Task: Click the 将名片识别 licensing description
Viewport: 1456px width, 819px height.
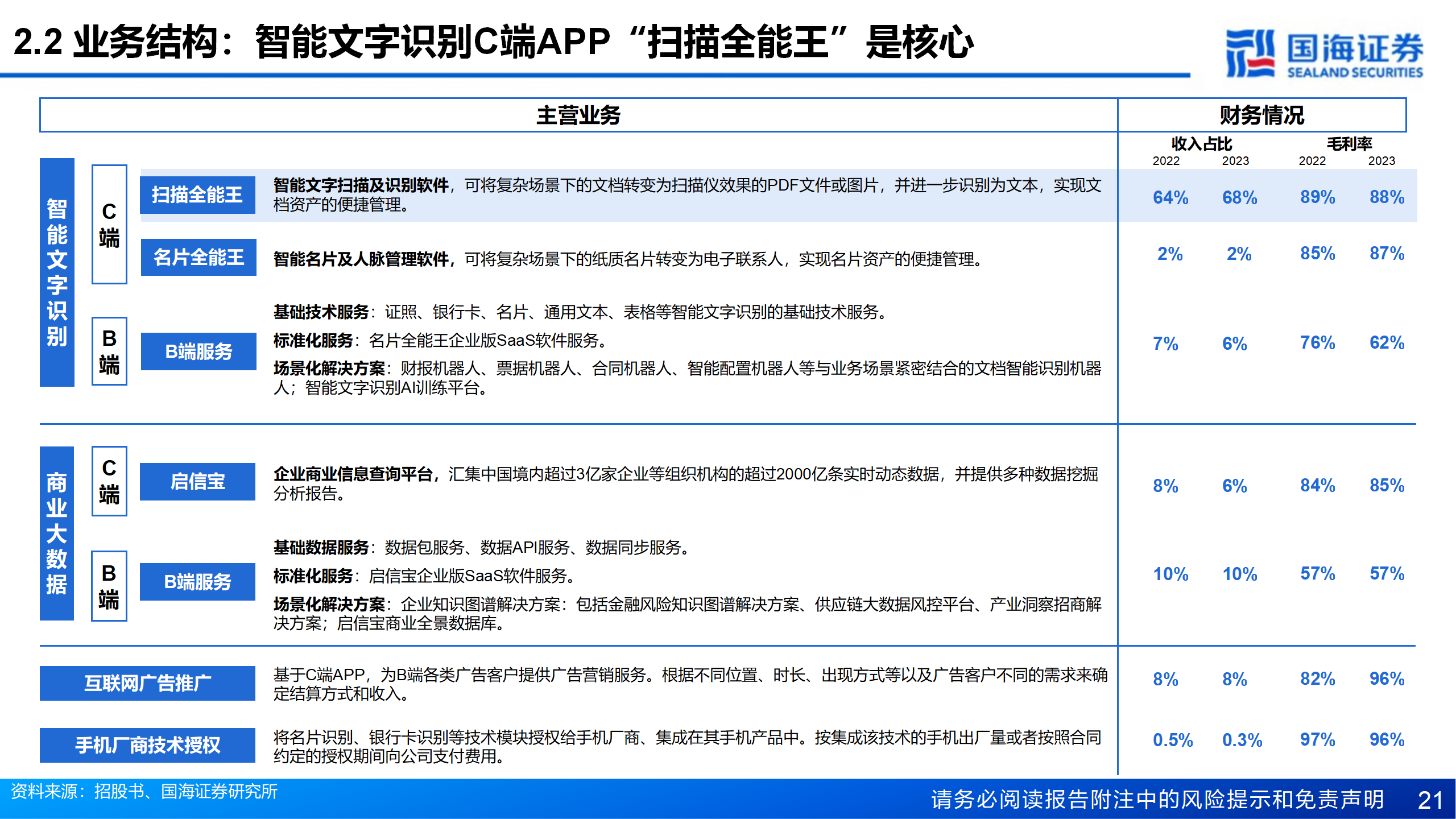Action: point(688,747)
